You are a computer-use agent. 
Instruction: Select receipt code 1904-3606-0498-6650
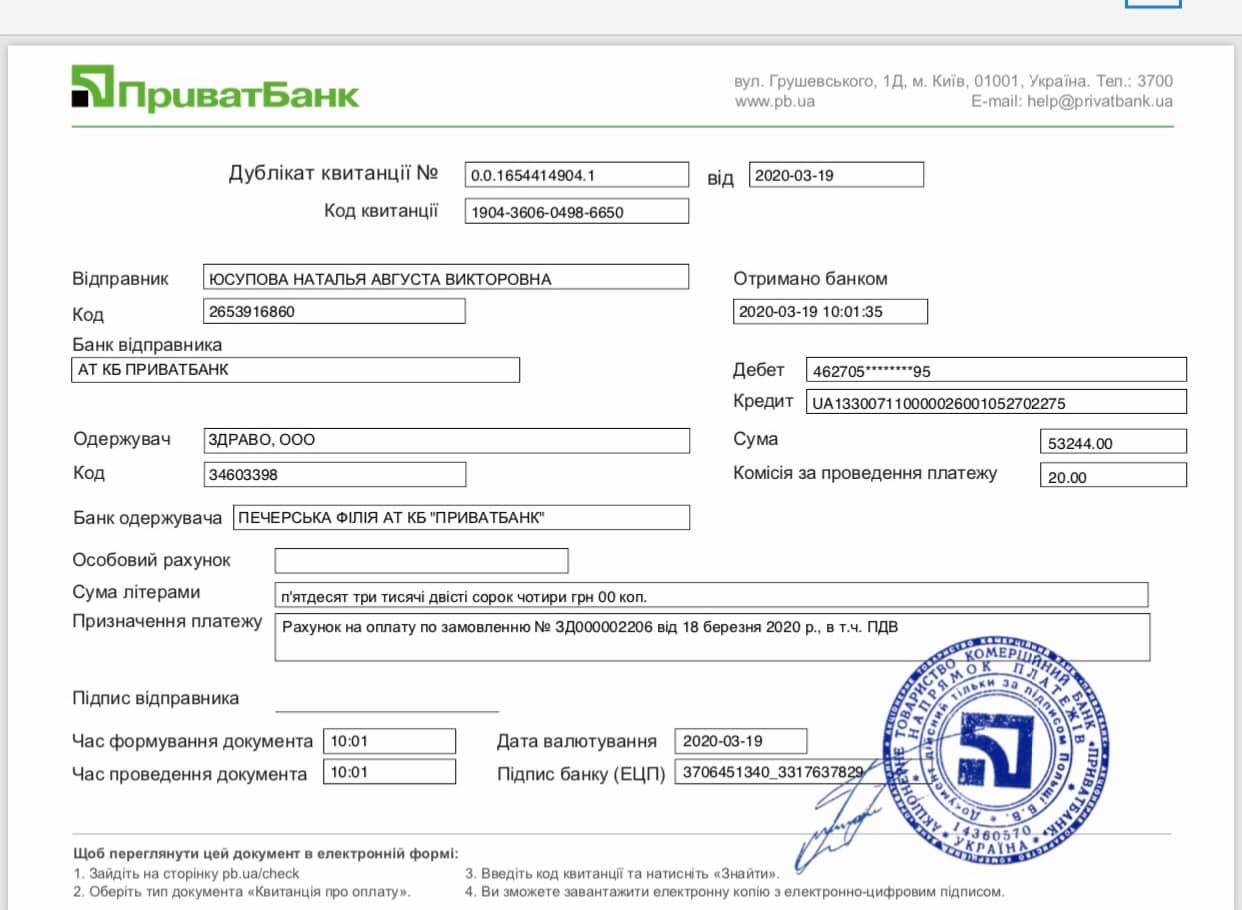tap(577, 211)
